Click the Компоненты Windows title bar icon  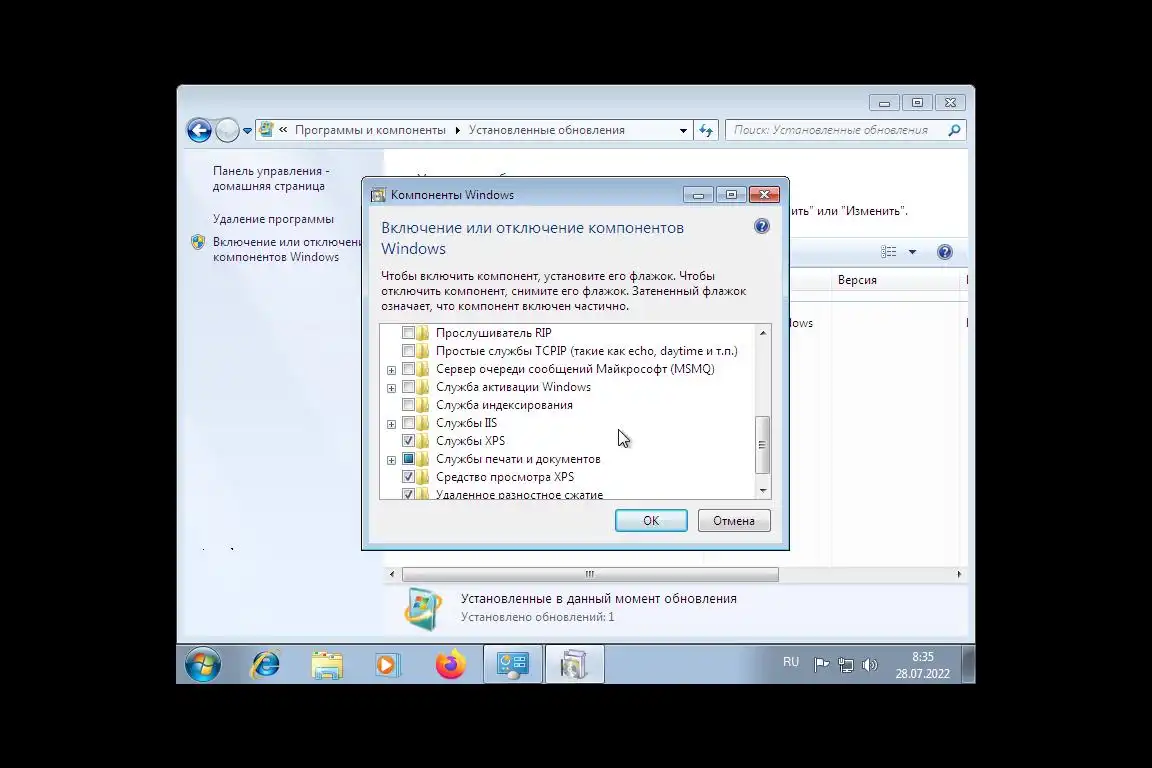378,195
